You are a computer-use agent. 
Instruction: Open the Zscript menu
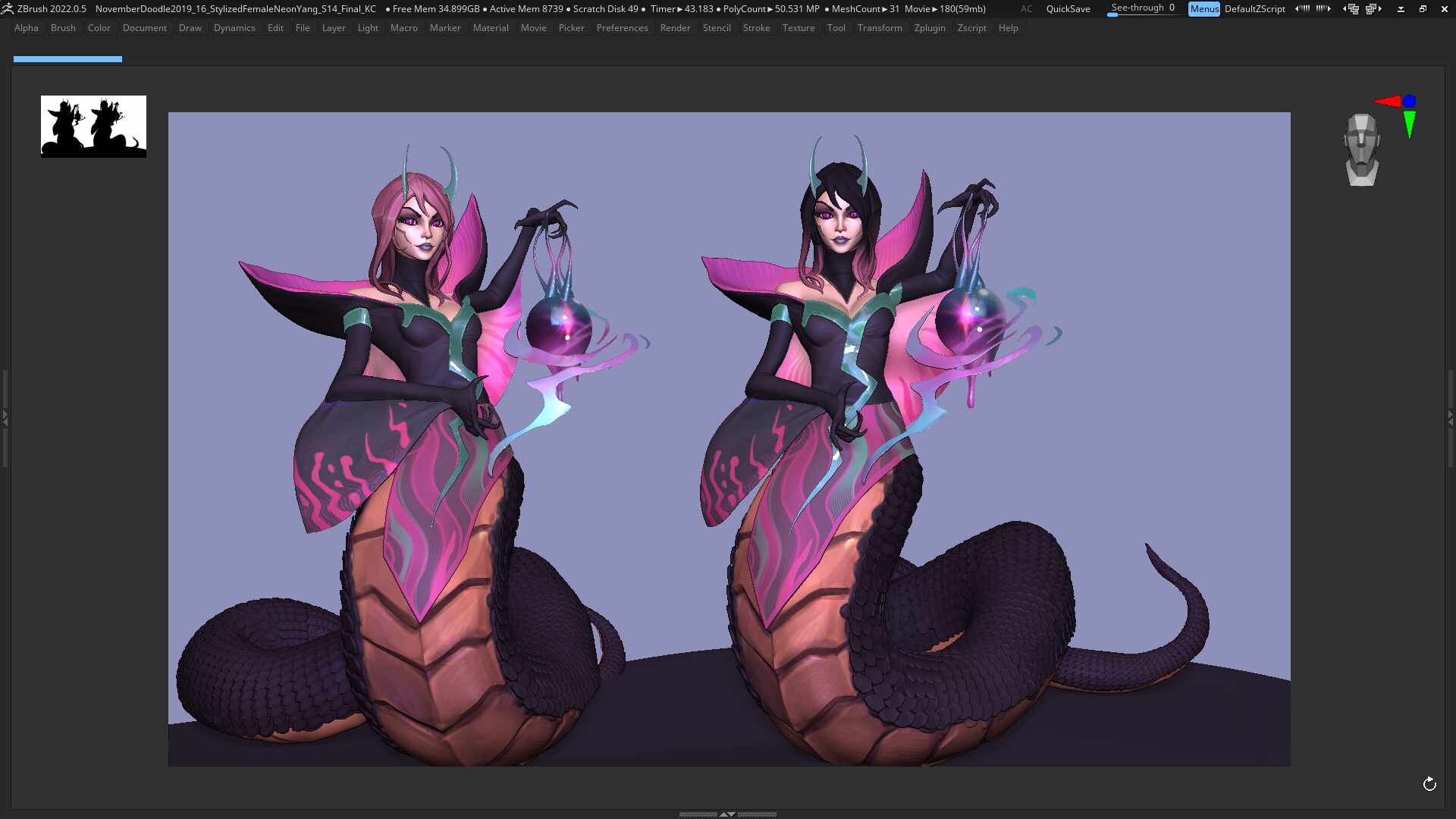pyautogui.click(x=971, y=28)
